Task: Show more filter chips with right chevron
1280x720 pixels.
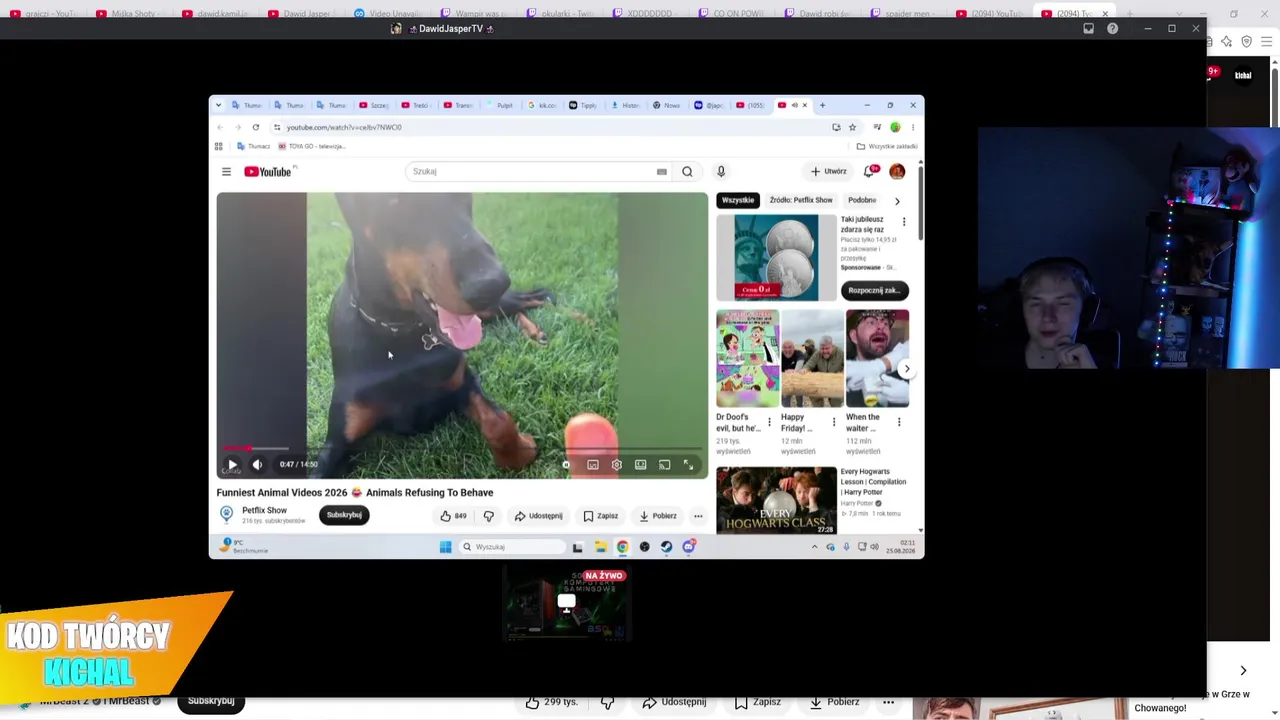Action: (x=897, y=201)
